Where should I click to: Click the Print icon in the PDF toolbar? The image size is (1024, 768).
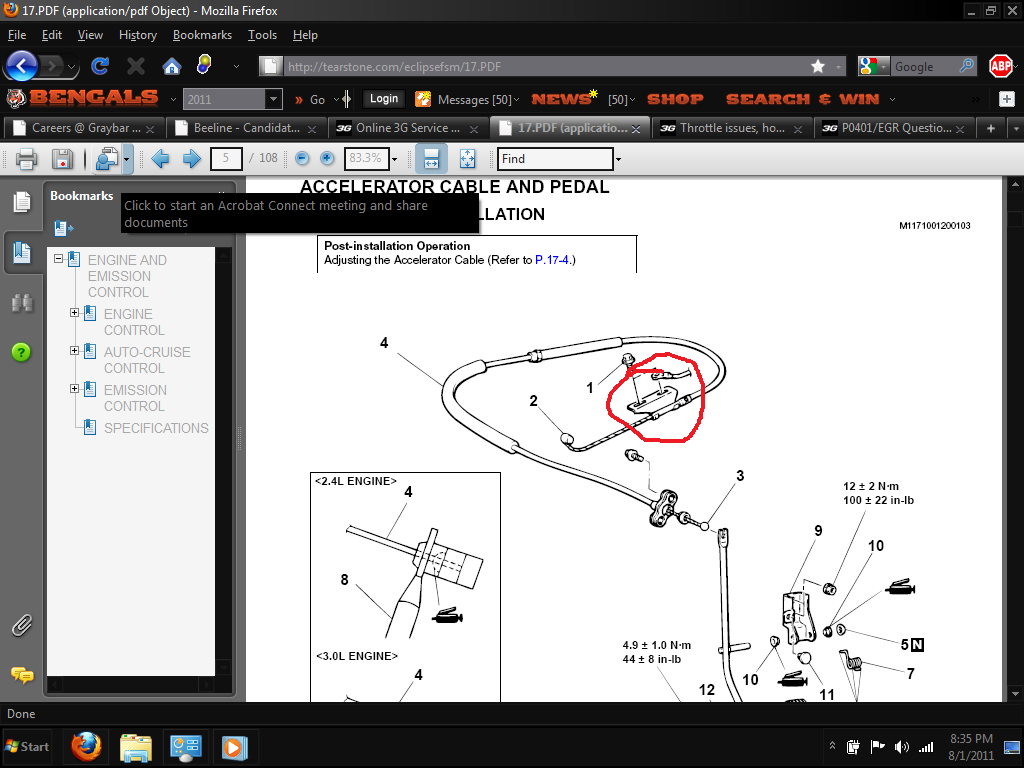click(x=26, y=159)
